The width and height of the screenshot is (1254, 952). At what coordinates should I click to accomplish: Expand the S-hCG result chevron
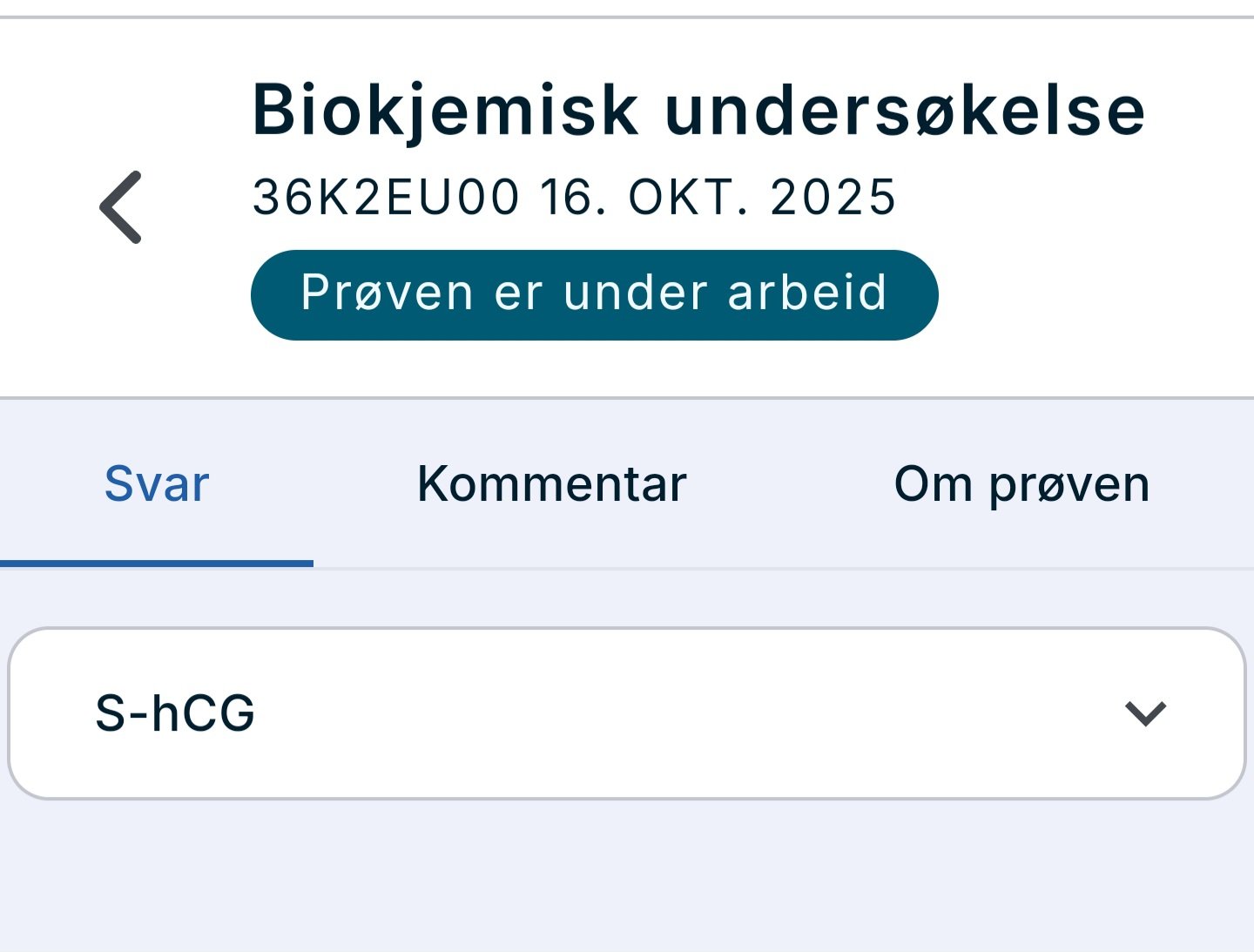click(1145, 713)
